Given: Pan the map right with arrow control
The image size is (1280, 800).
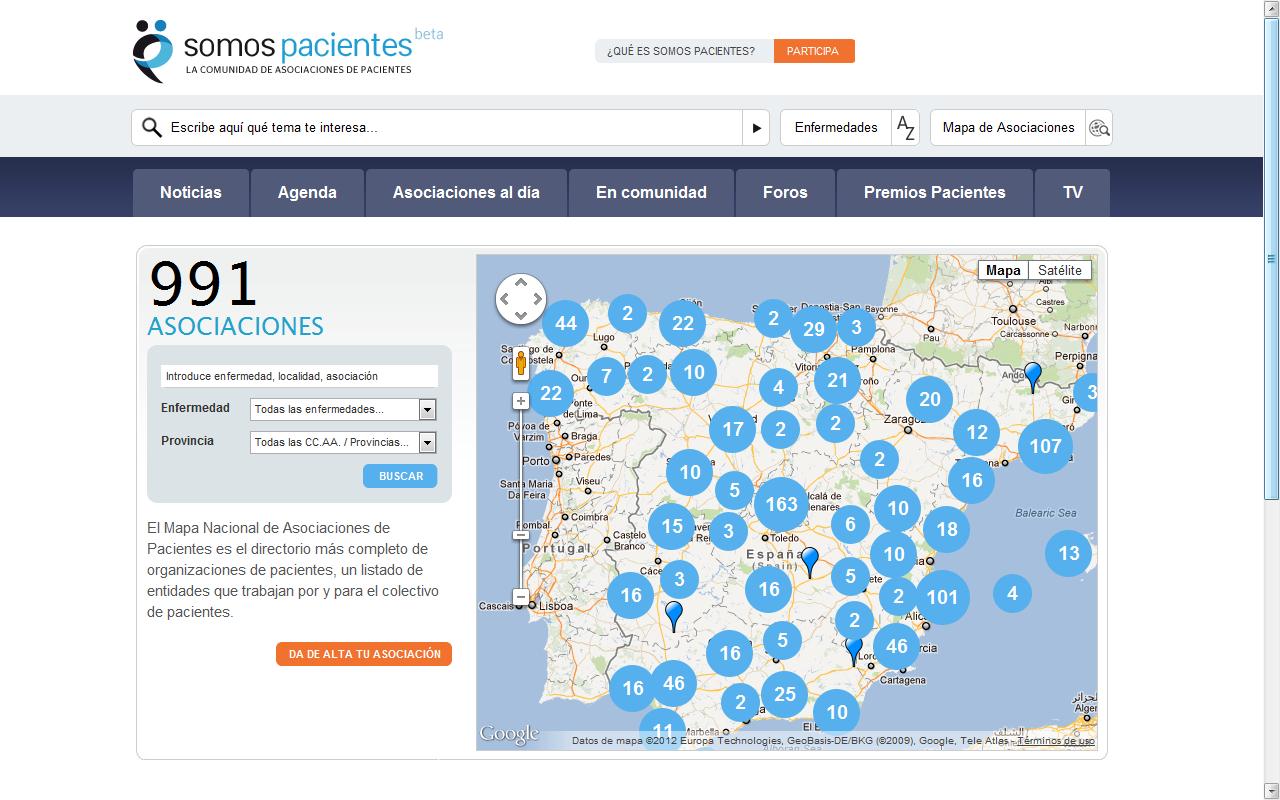Looking at the screenshot, I should [x=537, y=299].
